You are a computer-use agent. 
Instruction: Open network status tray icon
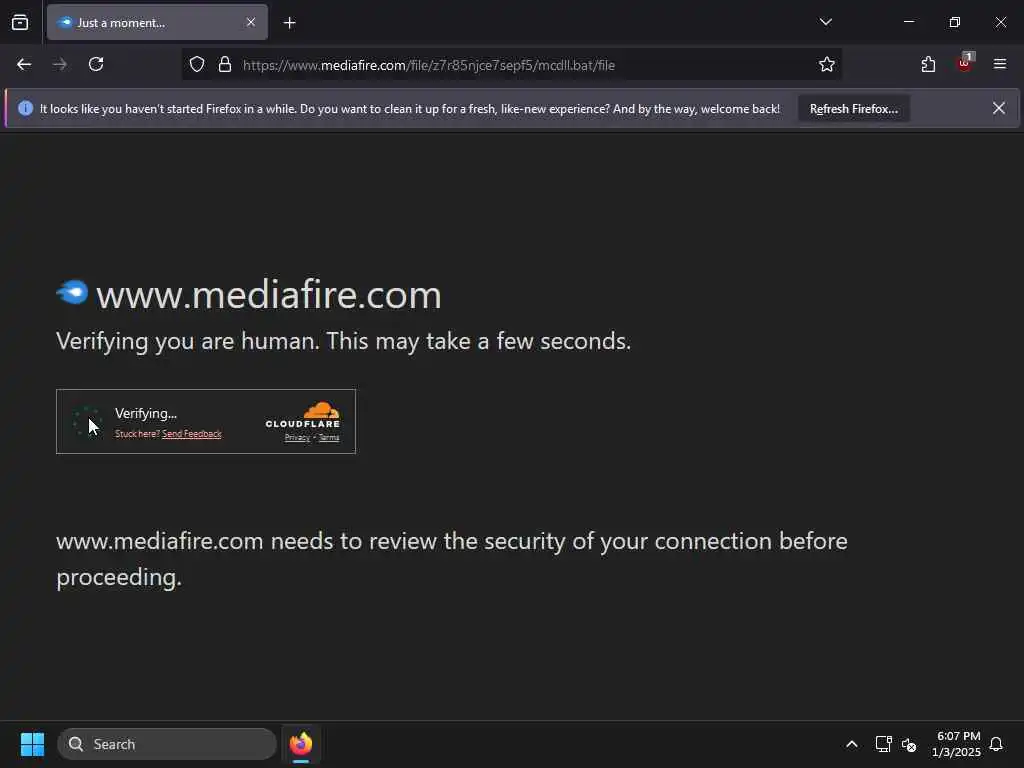[883, 744]
